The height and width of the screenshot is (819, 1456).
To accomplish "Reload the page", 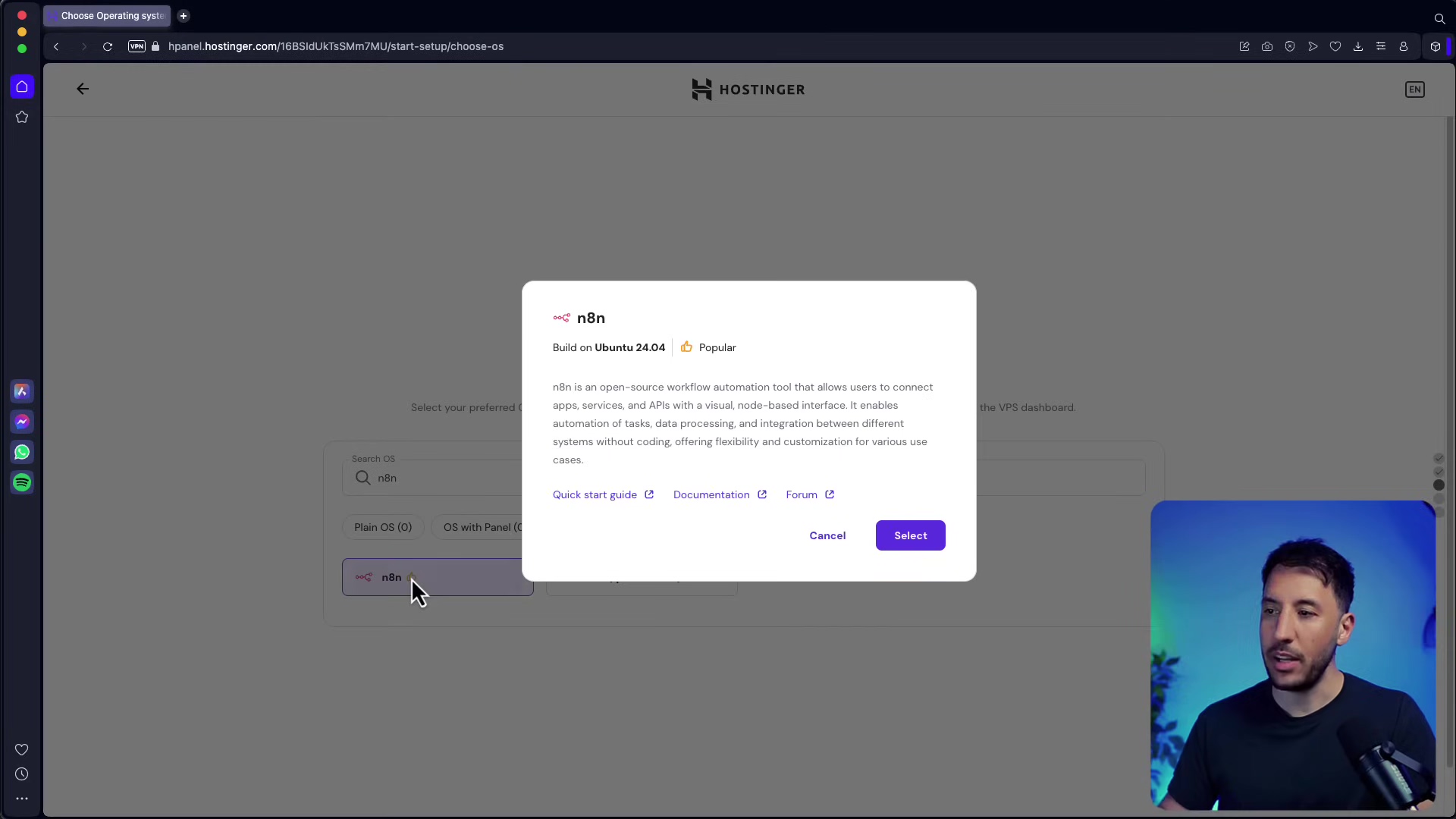I will [108, 46].
